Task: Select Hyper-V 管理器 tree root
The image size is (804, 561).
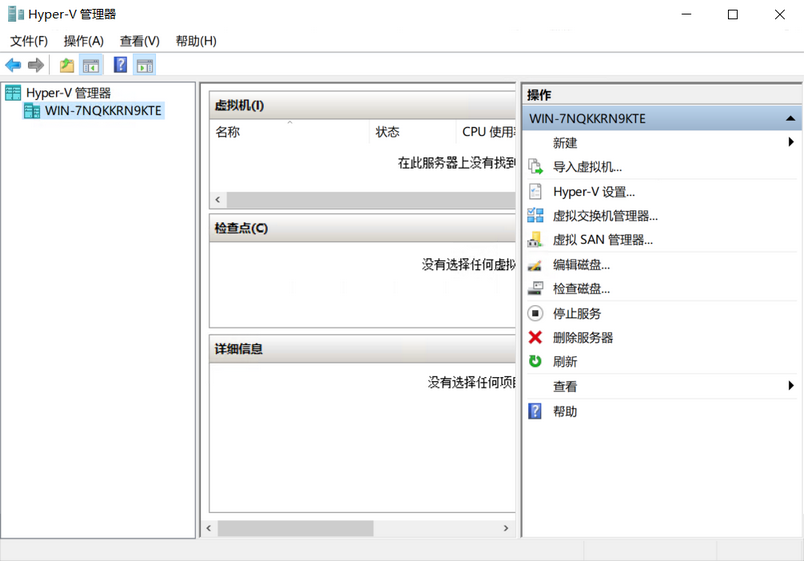Action: pos(68,93)
